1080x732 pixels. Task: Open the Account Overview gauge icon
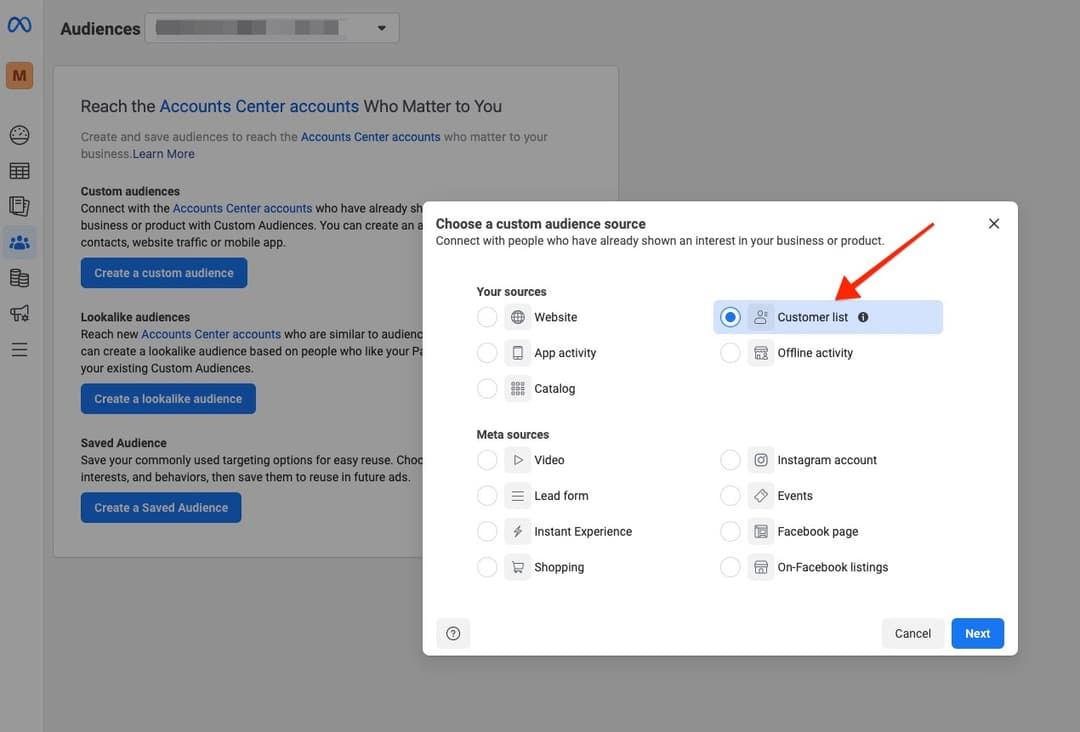(19, 135)
